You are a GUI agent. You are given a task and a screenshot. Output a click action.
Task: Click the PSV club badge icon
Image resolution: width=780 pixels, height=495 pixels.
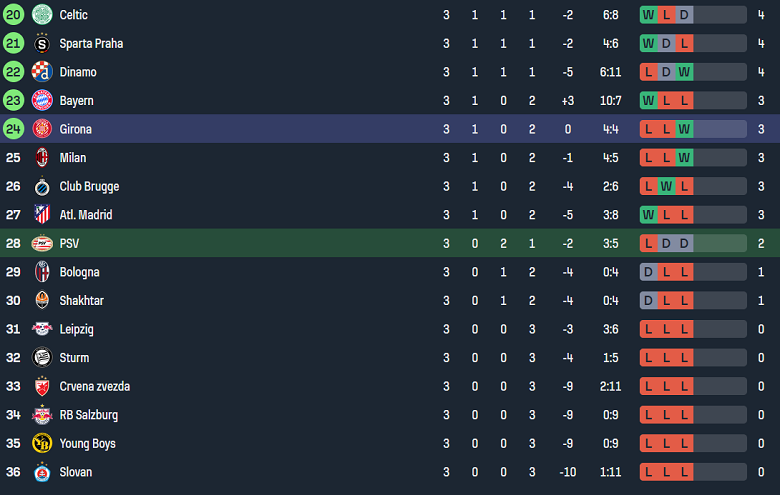[x=42, y=243]
